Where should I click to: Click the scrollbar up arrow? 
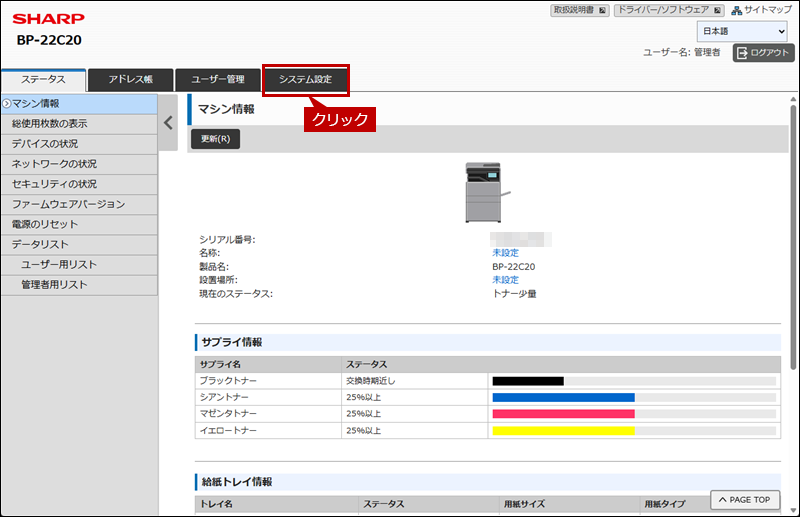coord(793,99)
